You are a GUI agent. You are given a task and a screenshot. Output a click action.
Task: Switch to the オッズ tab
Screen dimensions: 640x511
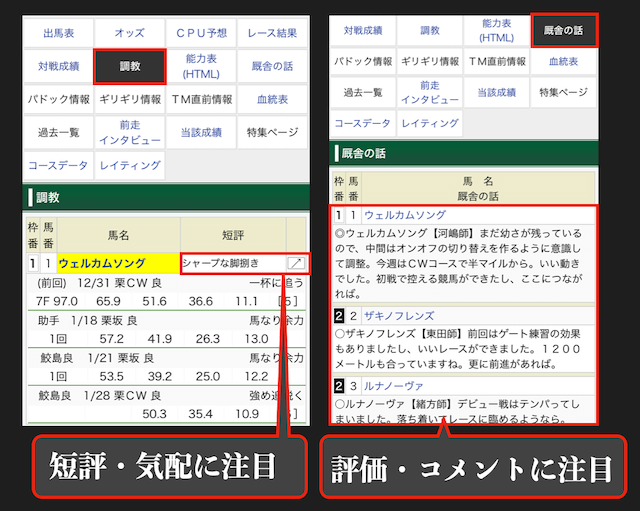coord(130,33)
